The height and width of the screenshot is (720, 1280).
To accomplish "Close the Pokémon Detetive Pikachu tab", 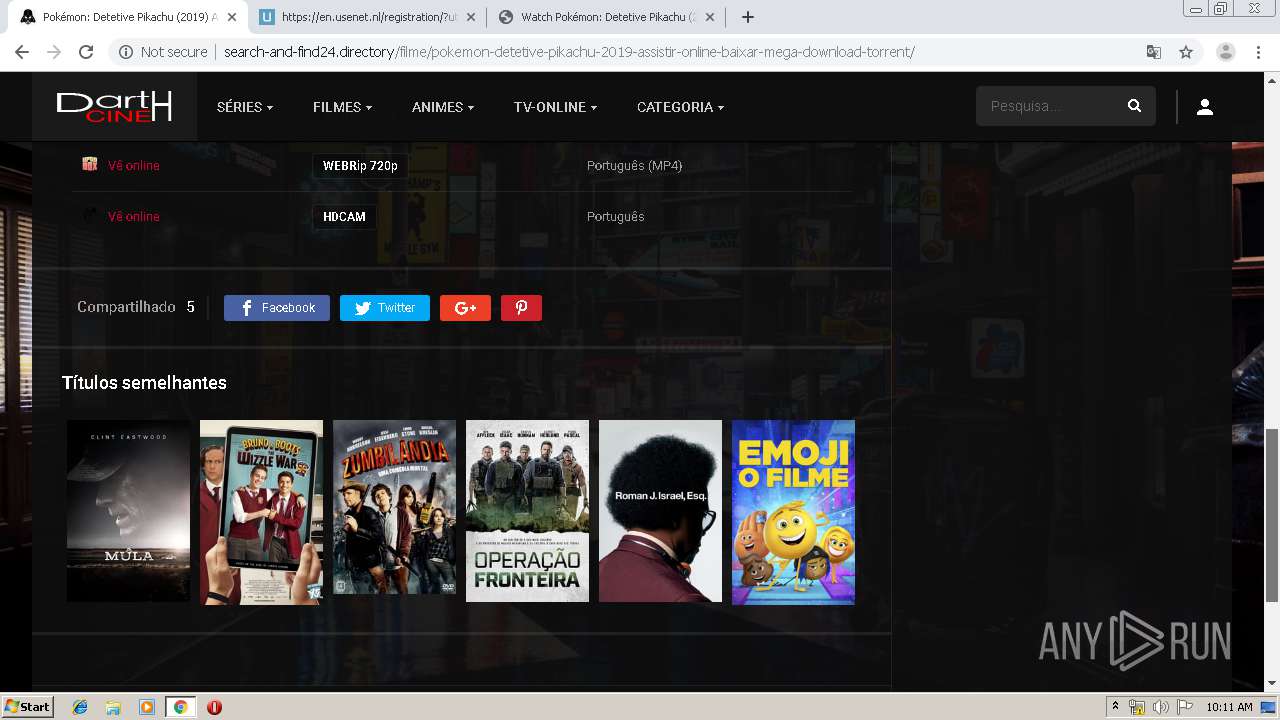I will point(231,17).
